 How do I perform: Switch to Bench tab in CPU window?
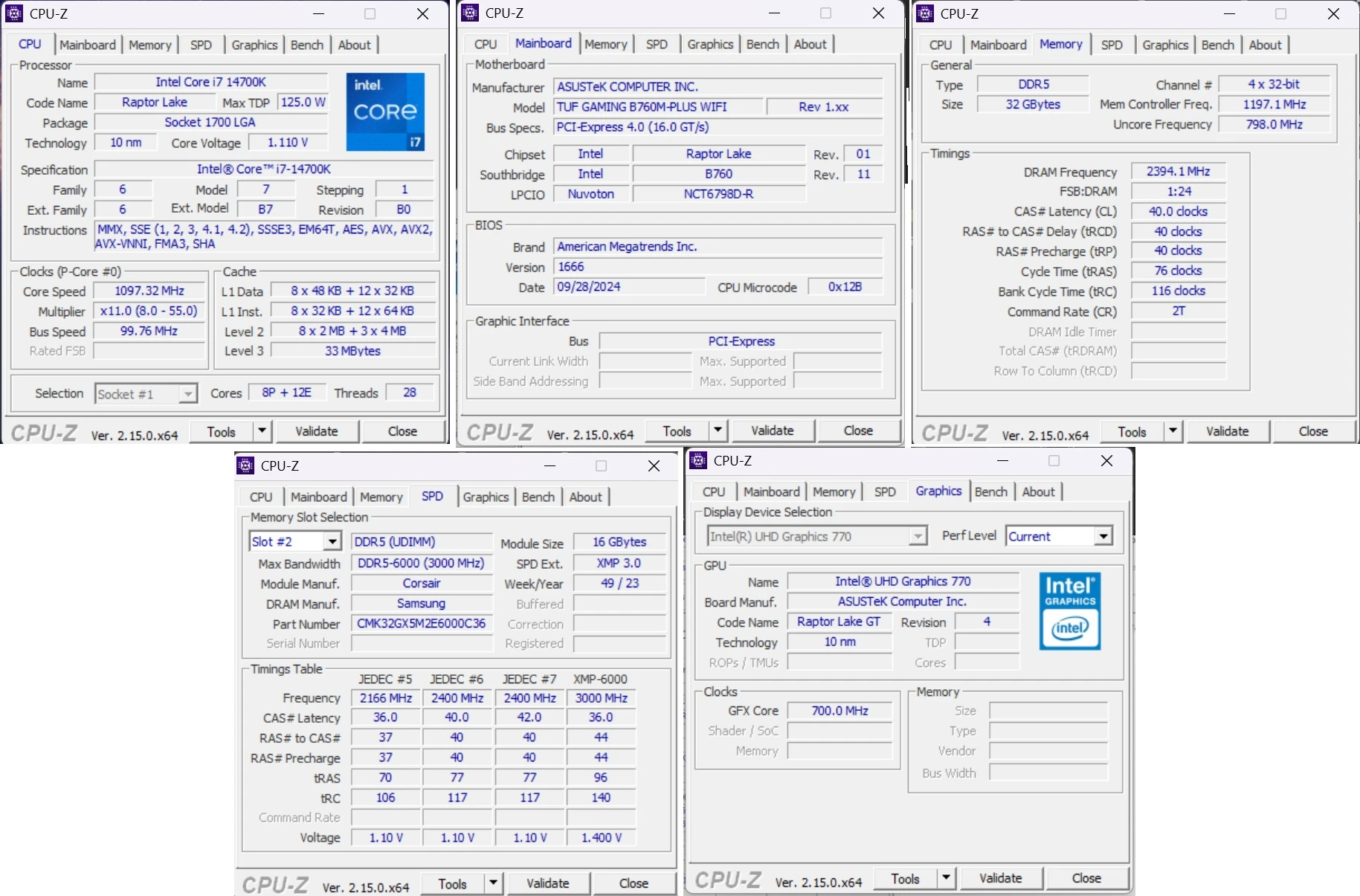307,45
